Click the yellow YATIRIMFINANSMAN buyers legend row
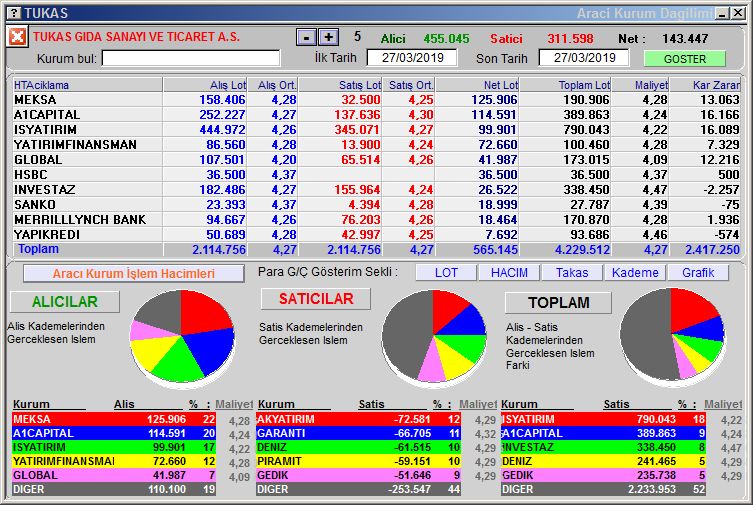 pyautogui.click(x=114, y=461)
